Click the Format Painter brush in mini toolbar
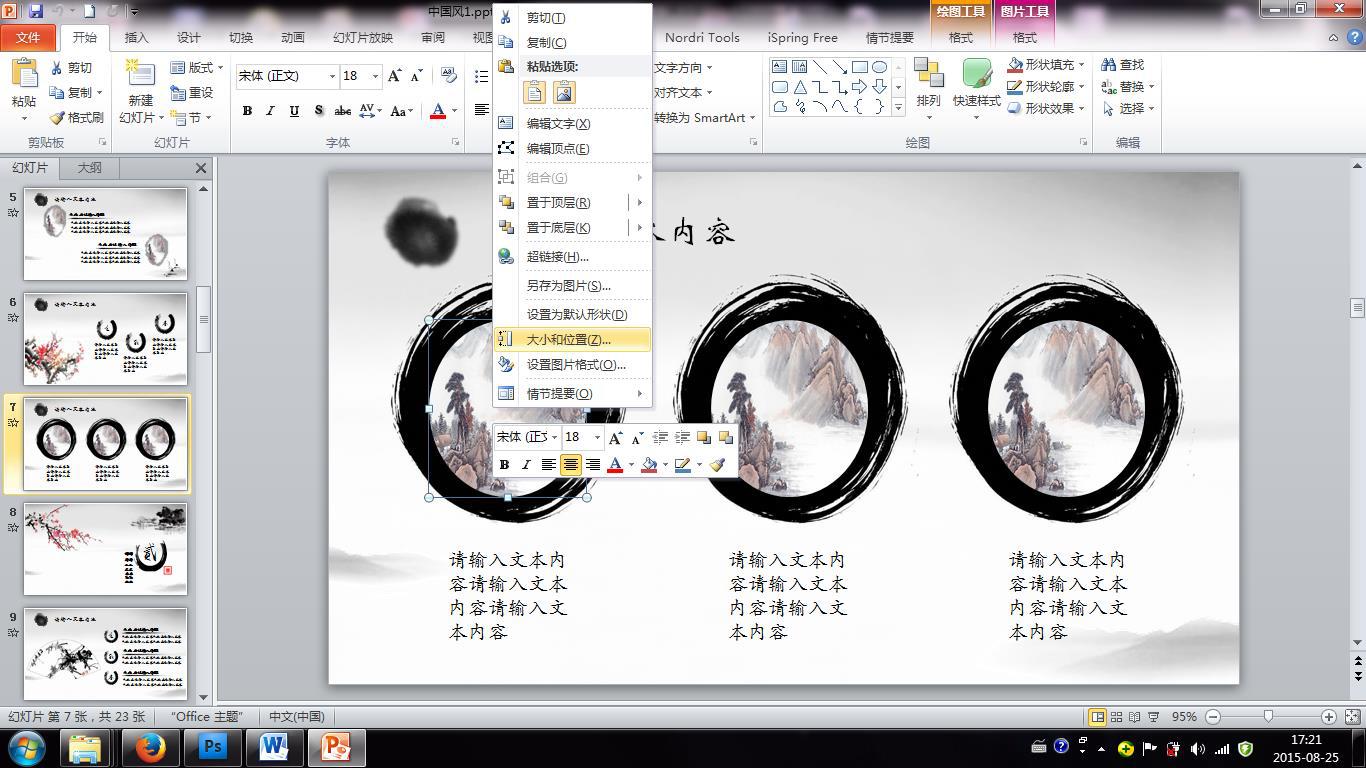 [x=717, y=465]
